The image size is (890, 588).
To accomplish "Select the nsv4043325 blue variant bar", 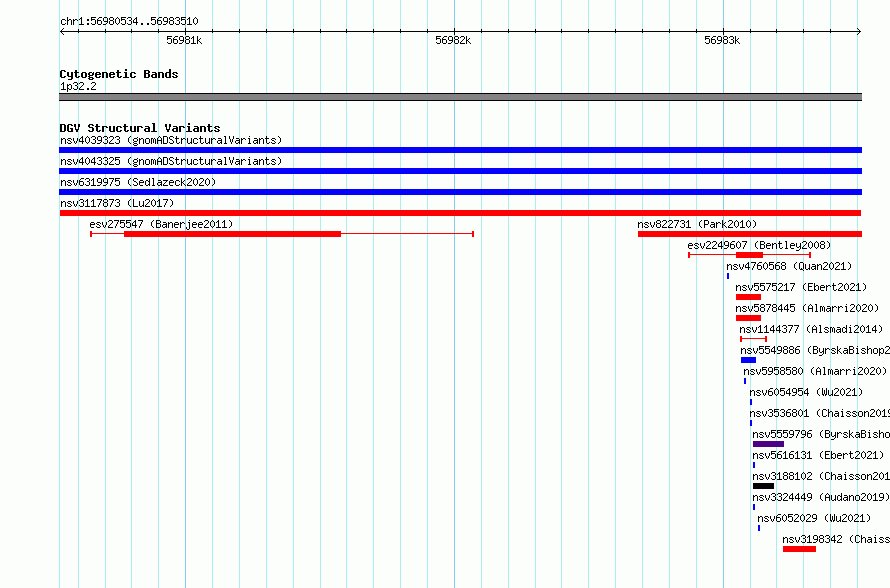I will click(460, 171).
